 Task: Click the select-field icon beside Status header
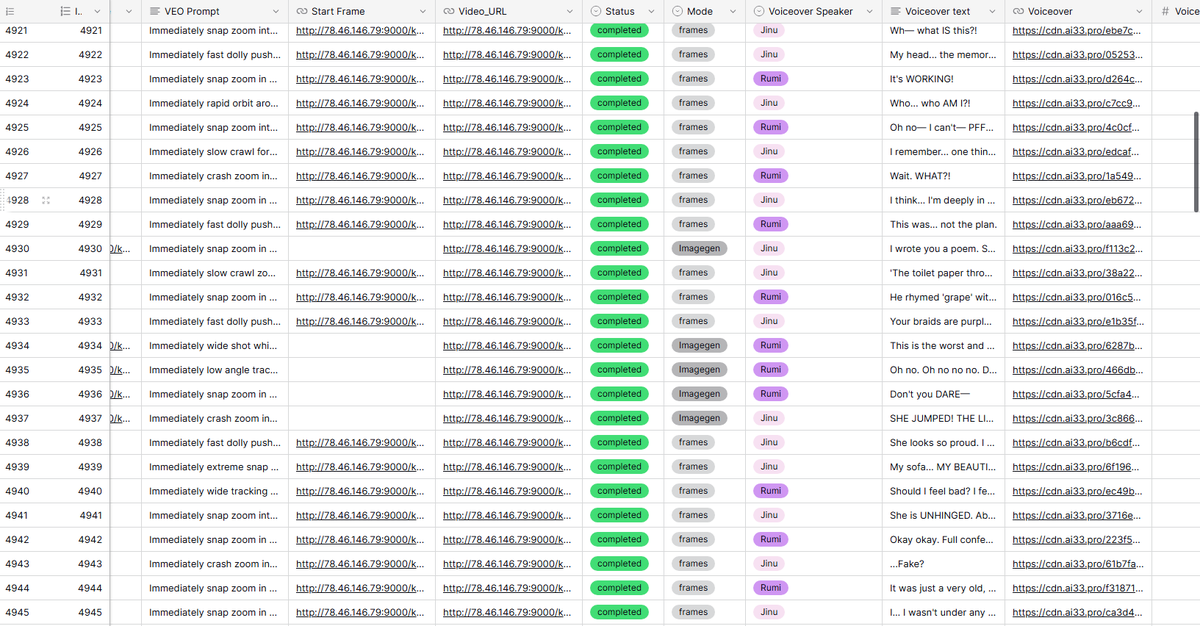(x=596, y=11)
